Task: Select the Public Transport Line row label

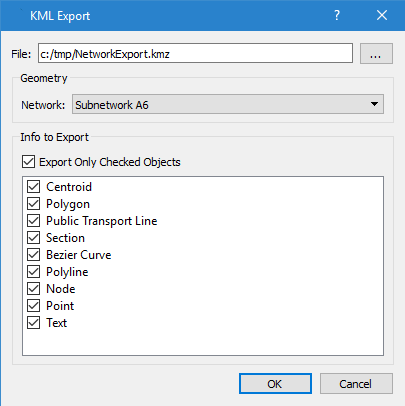Action: [x=102, y=221]
